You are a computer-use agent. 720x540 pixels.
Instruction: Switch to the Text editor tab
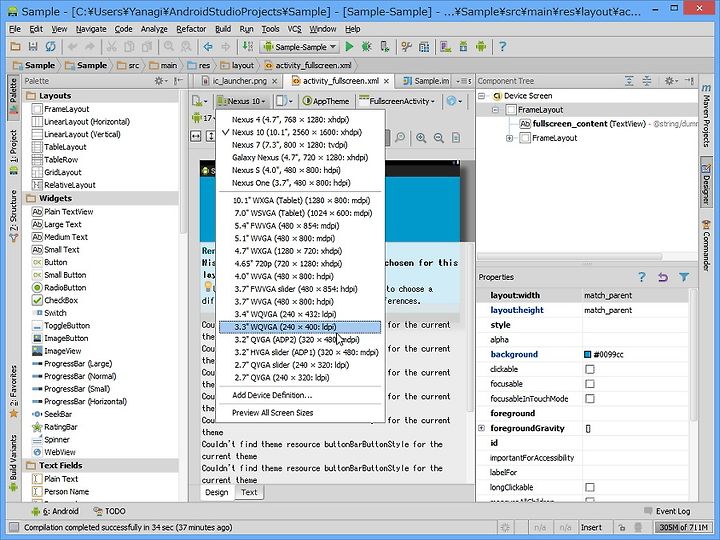[249, 492]
